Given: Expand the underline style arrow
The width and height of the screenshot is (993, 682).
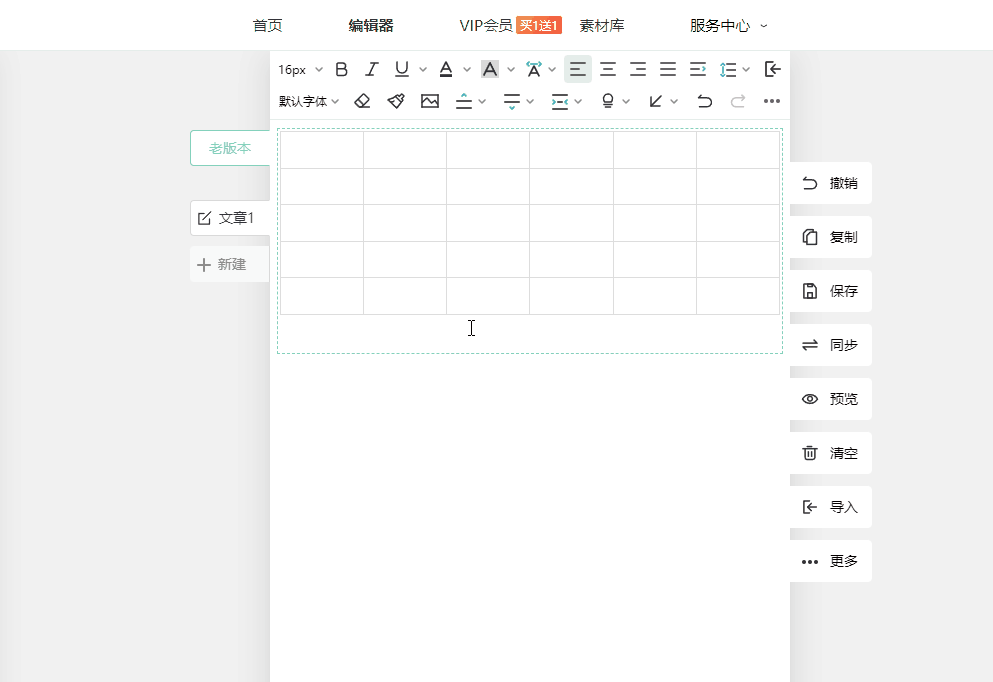Looking at the screenshot, I should pos(423,70).
